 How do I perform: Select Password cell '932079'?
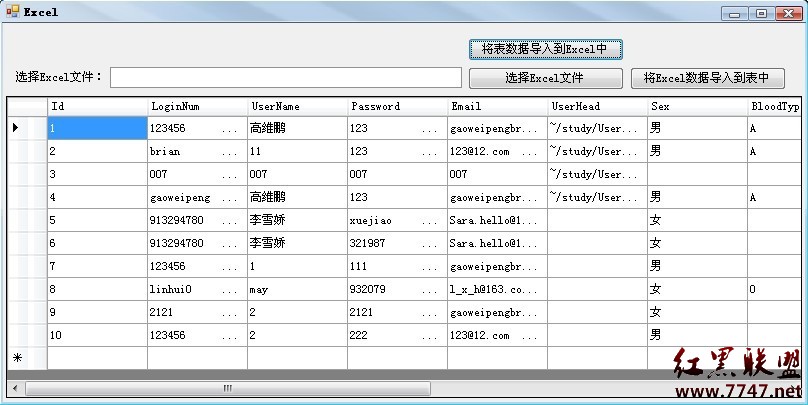click(397, 289)
